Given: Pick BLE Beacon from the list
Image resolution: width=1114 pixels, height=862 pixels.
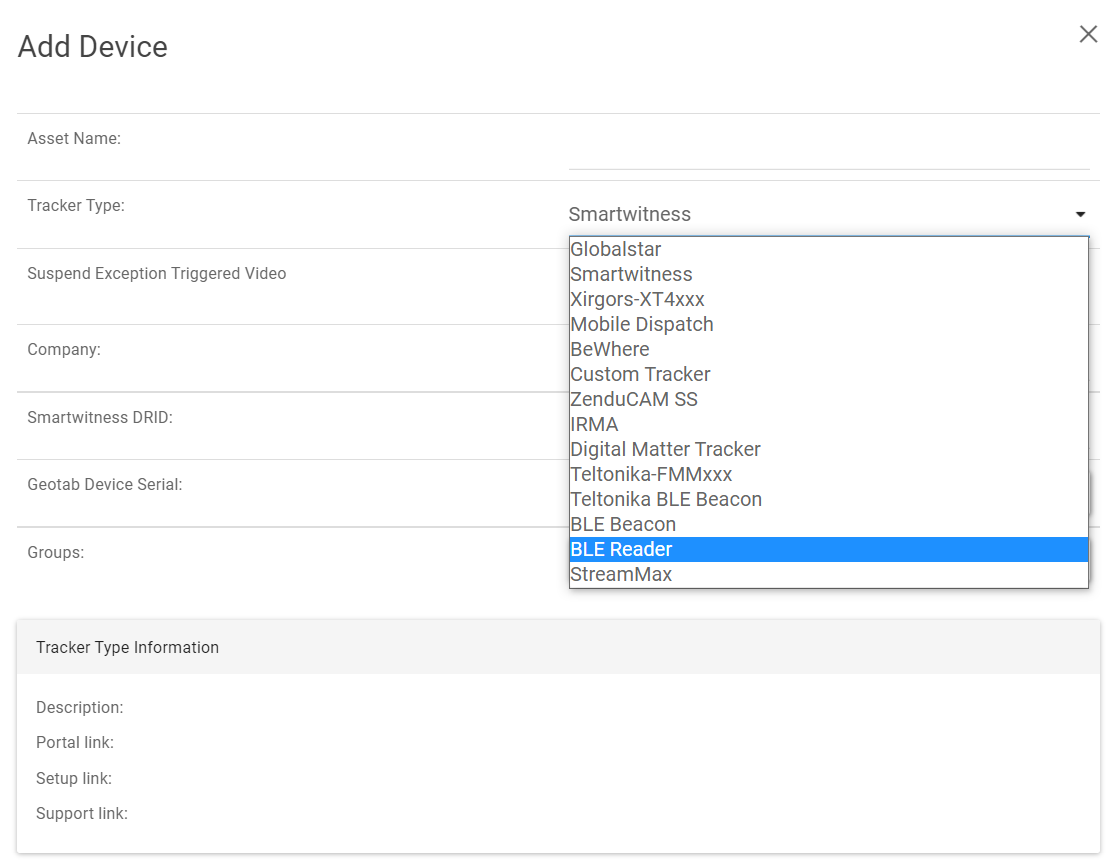Looking at the screenshot, I should click(828, 524).
